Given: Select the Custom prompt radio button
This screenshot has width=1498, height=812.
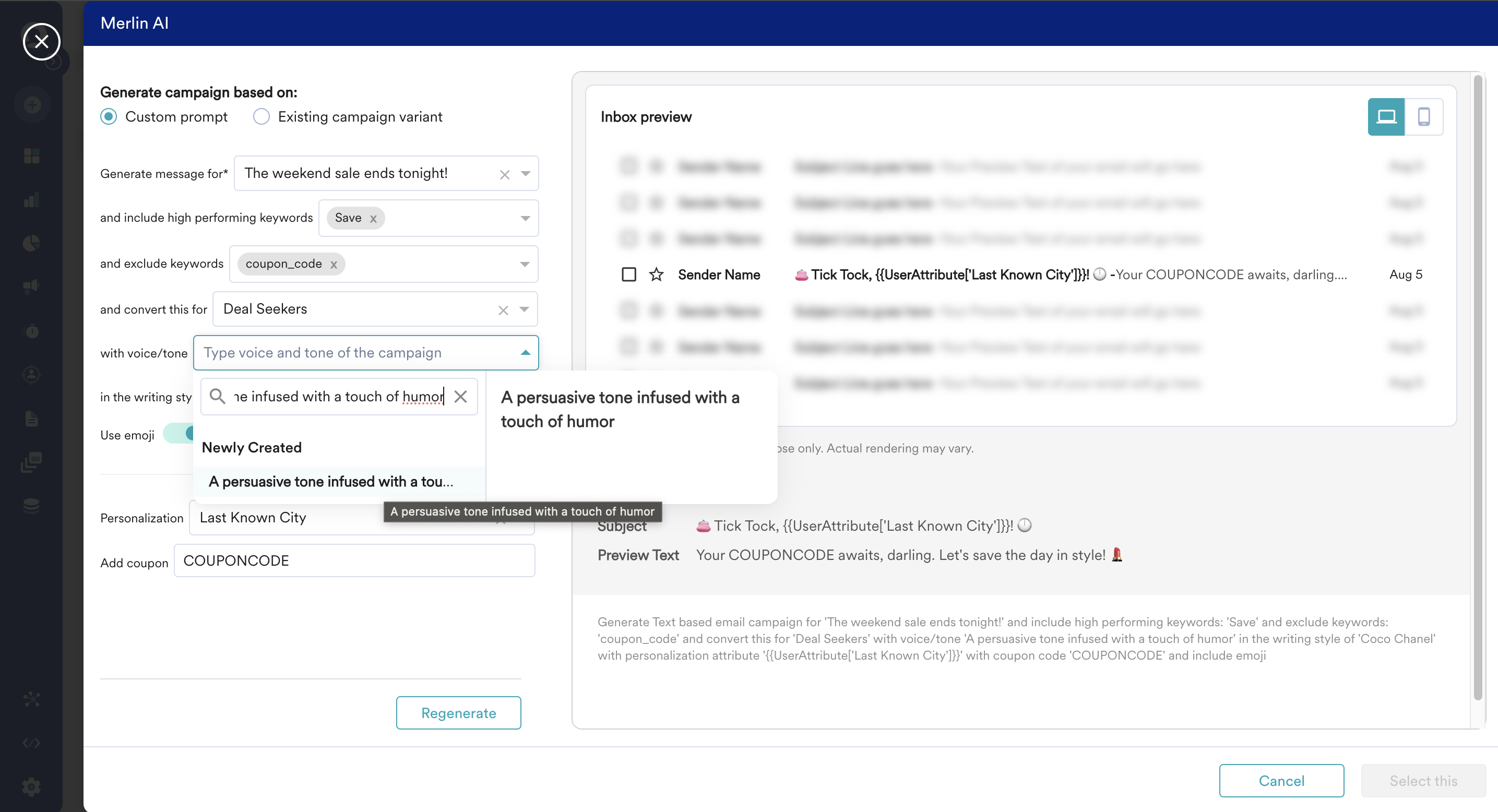Looking at the screenshot, I should click(109, 117).
